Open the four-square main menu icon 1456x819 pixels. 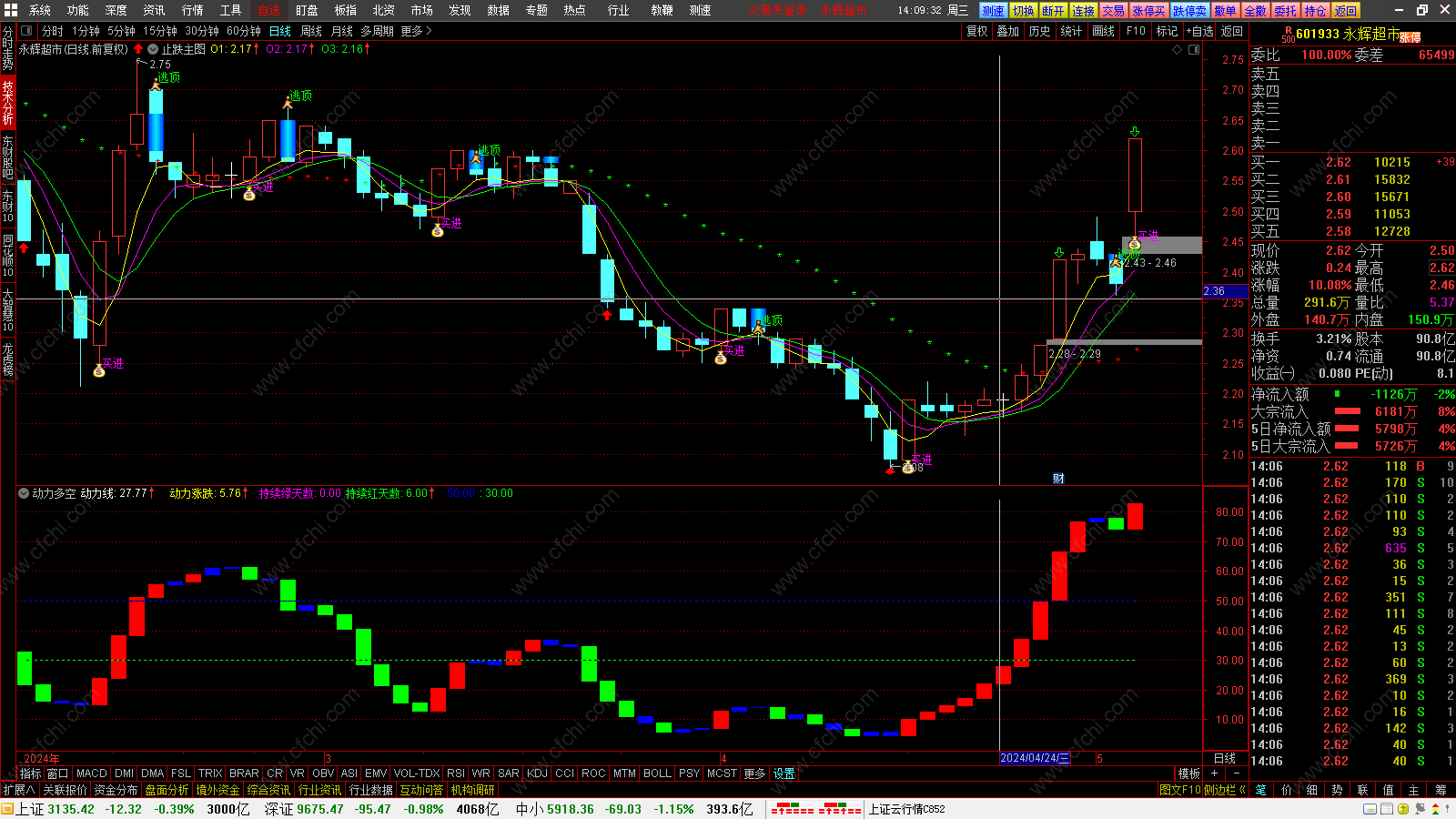[10, 10]
